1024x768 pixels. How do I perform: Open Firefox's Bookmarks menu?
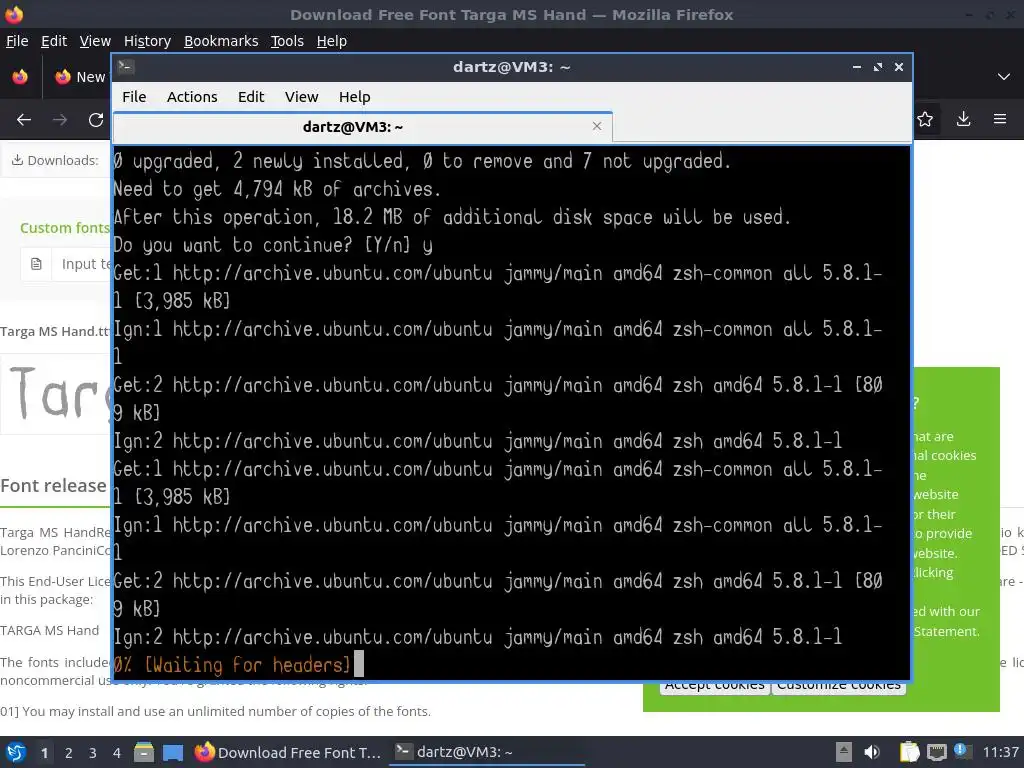221,41
